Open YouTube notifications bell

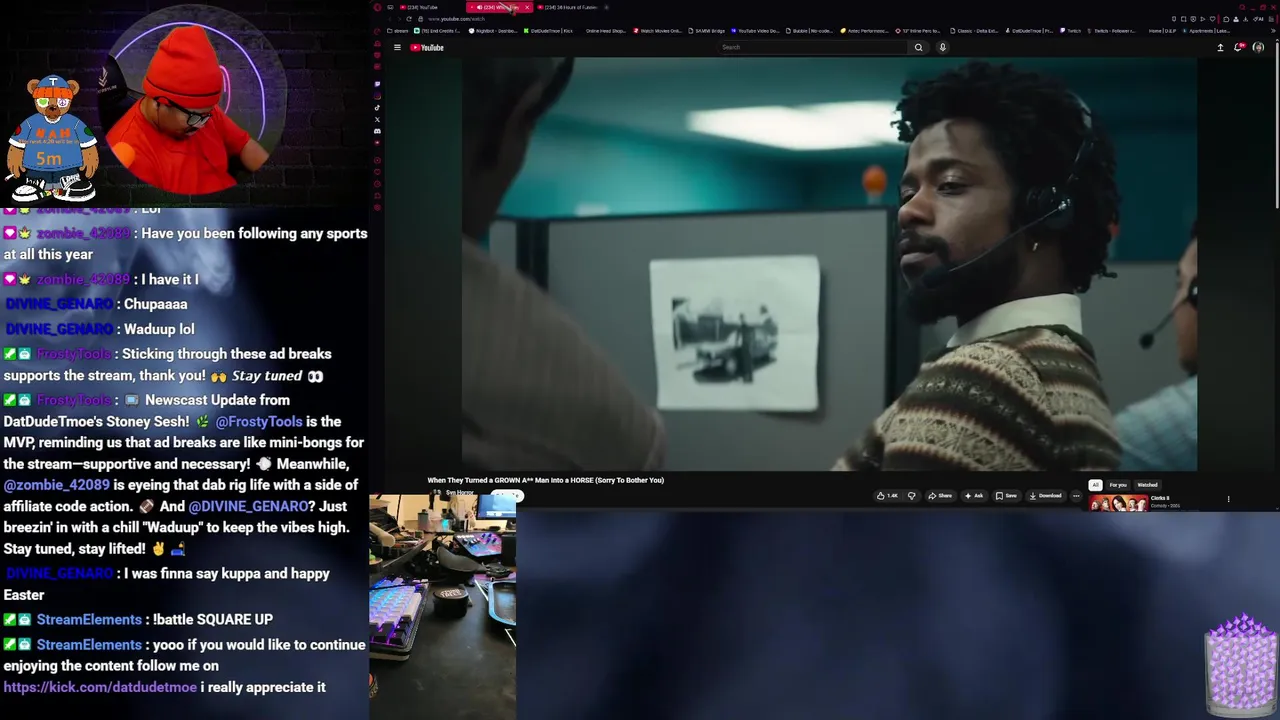click(1240, 47)
